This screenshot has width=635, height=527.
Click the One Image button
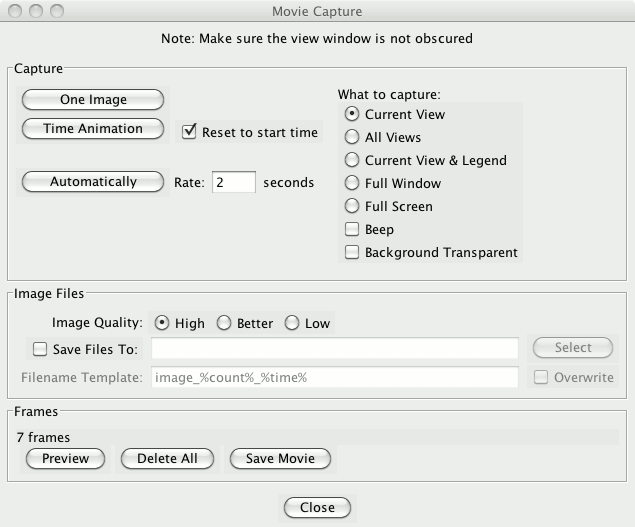[x=93, y=99]
